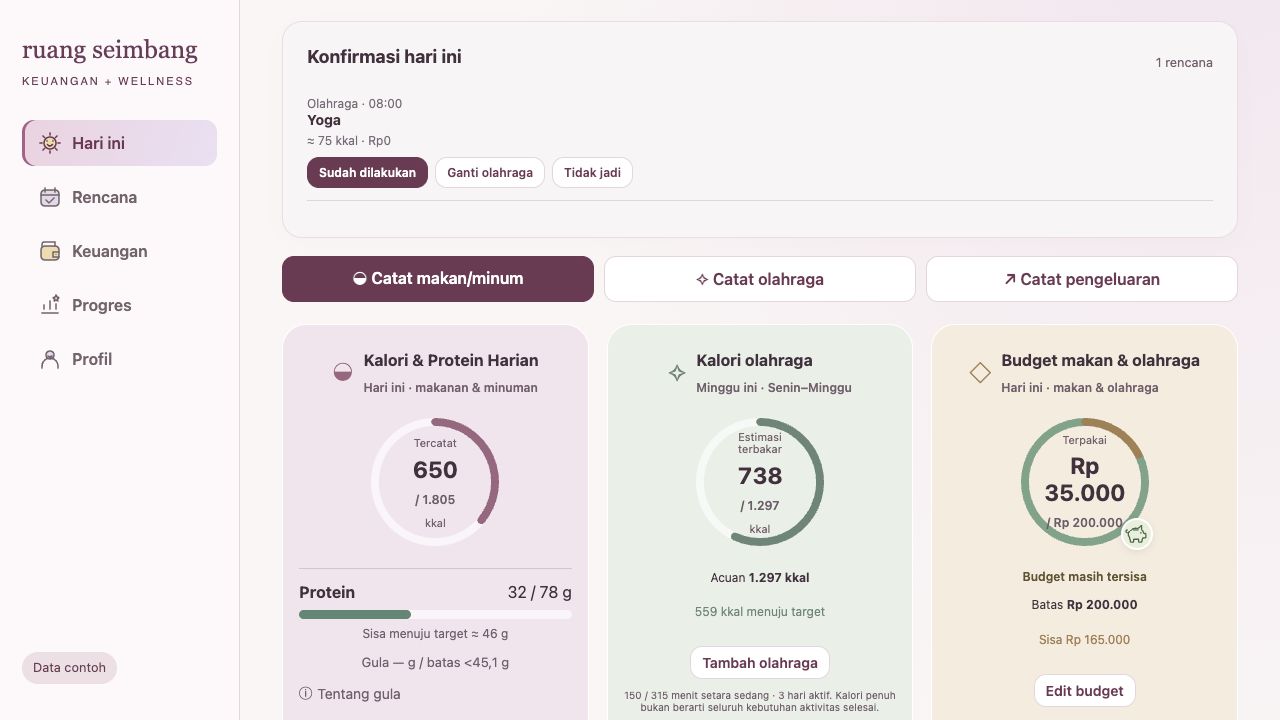Select Tidak jadi for Yoga
Image resolution: width=1280 pixels, height=720 pixels.
pyautogui.click(x=592, y=173)
